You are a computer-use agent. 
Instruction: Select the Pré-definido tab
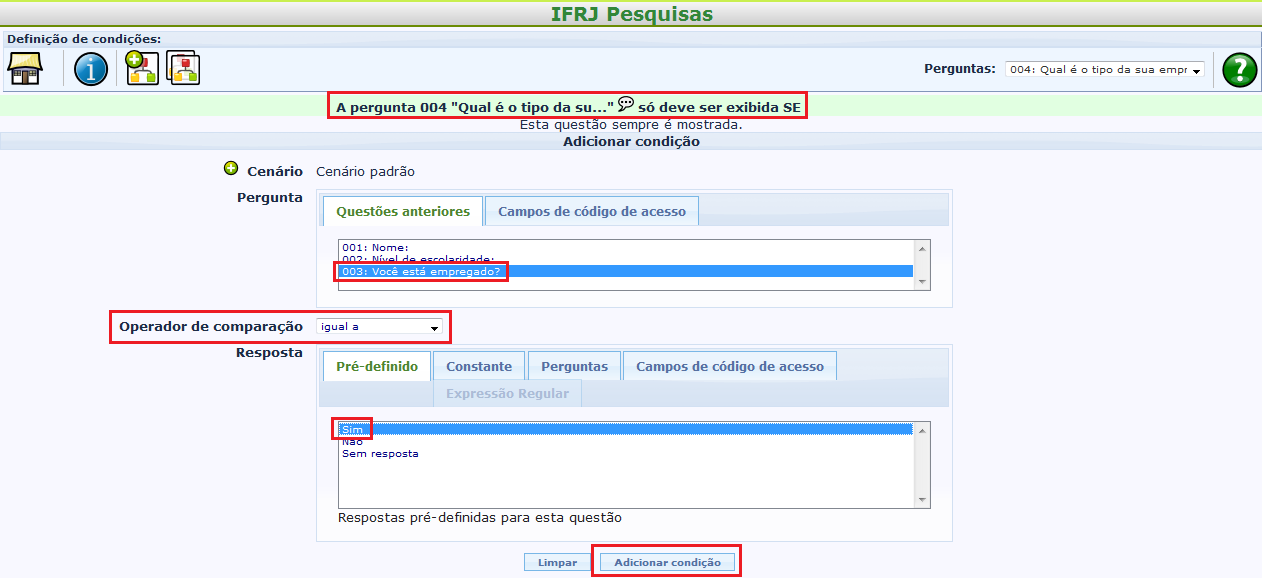[x=377, y=366]
